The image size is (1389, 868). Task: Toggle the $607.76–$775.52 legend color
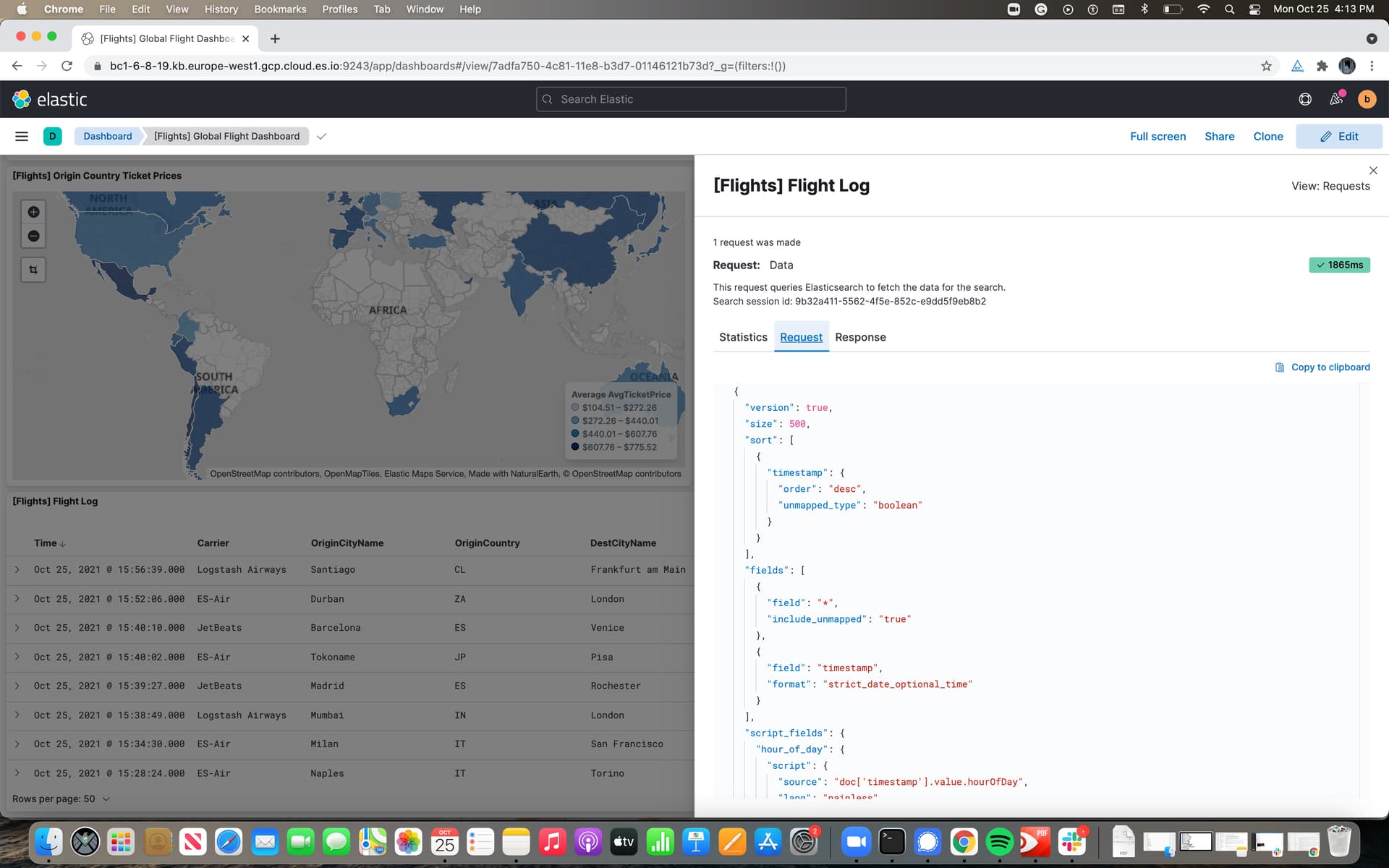point(575,447)
